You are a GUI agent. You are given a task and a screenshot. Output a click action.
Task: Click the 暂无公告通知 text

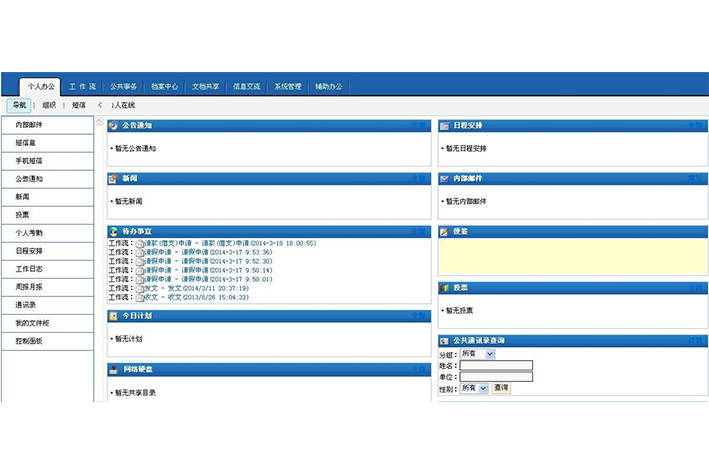[135, 148]
